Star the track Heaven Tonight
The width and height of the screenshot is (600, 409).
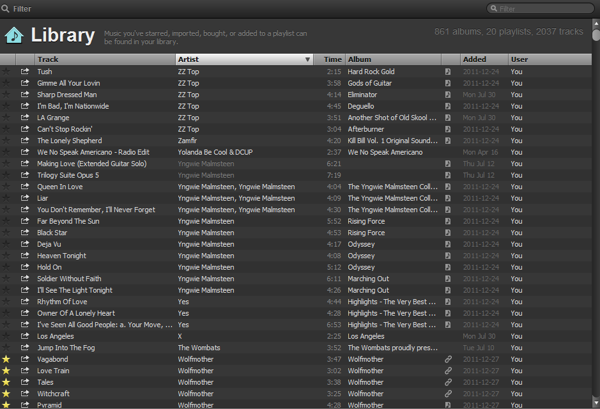pos(6,255)
